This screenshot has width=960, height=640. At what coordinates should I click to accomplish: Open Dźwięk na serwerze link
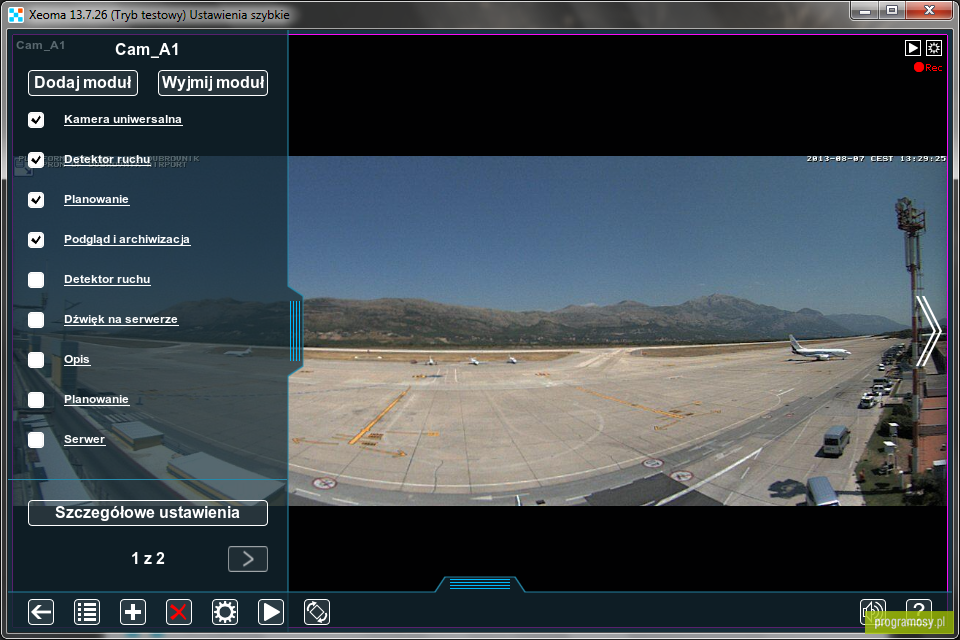(121, 319)
